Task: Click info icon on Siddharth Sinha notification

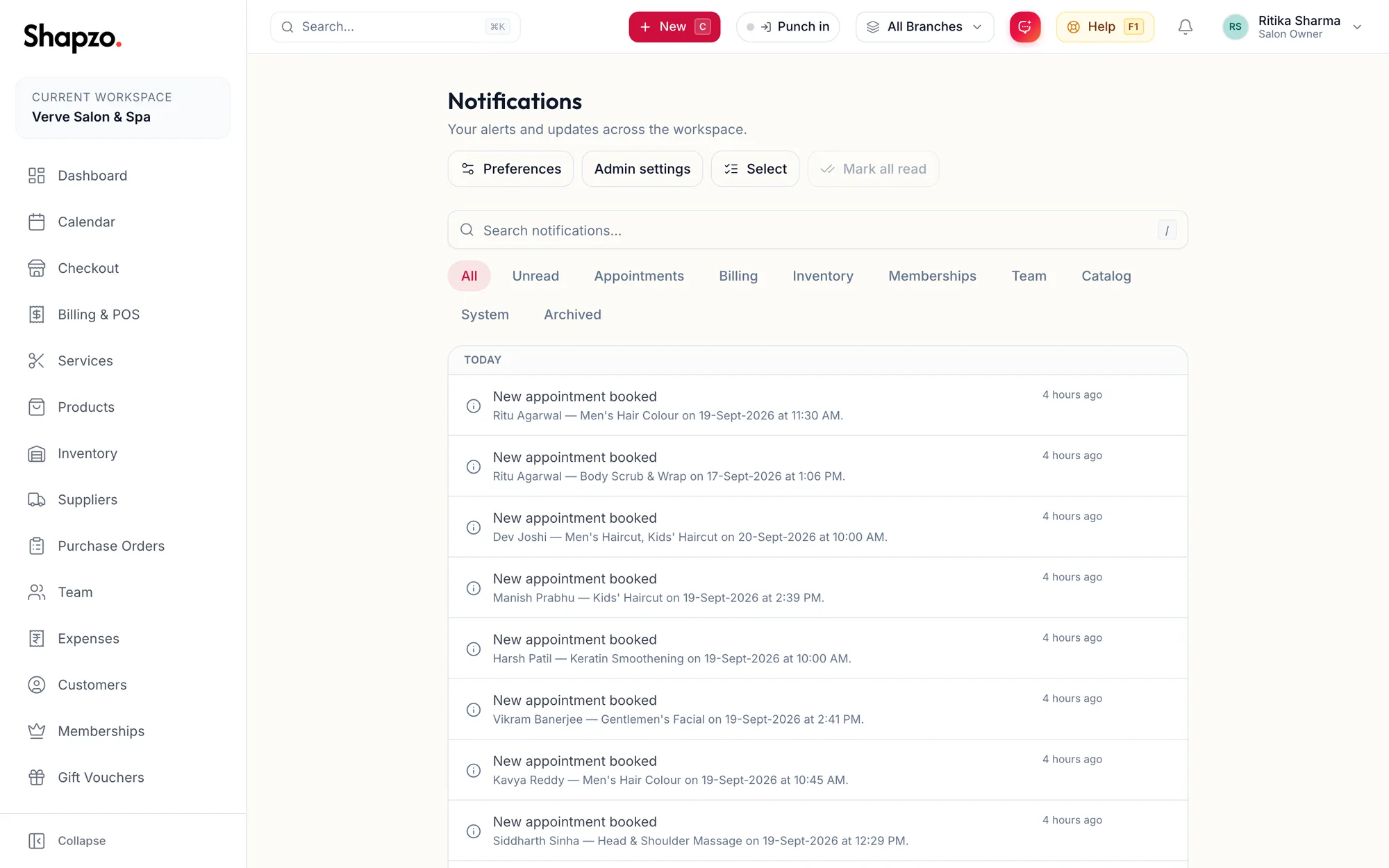Action: tap(474, 831)
